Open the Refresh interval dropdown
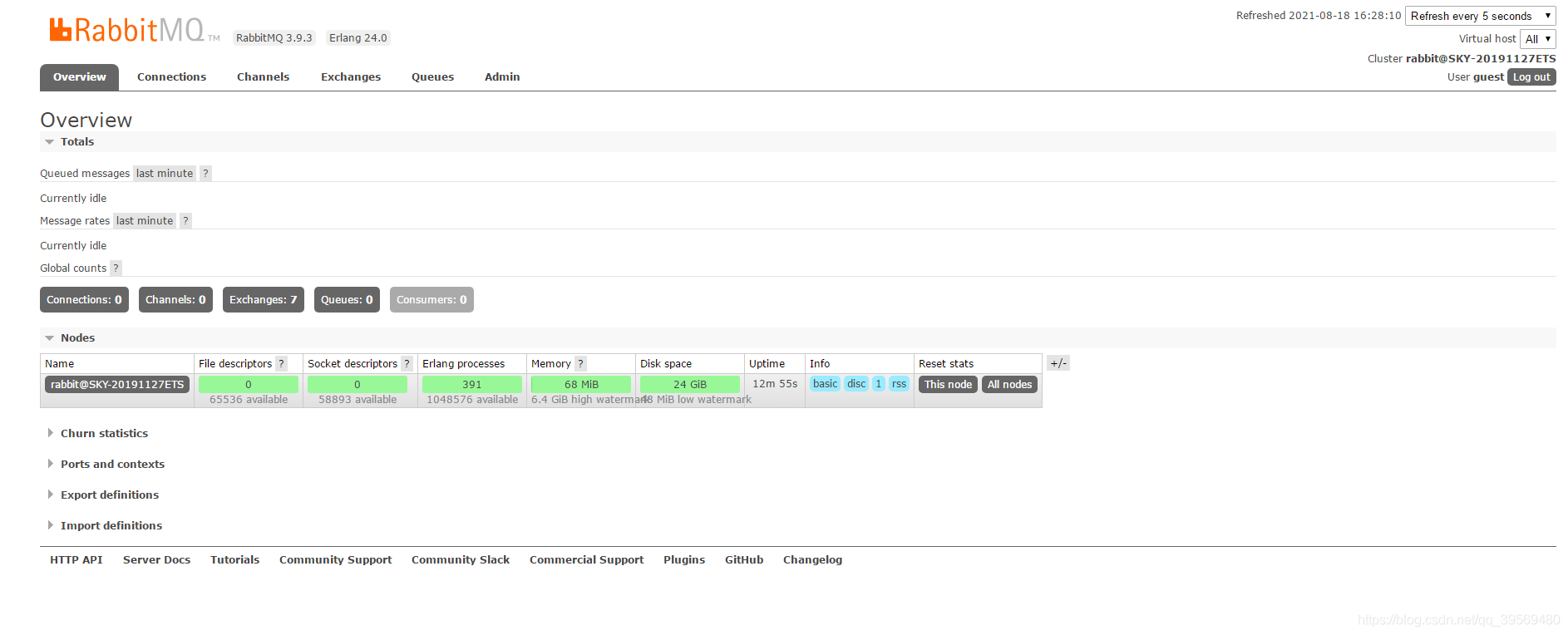1568x635 pixels. [1481, 16]
